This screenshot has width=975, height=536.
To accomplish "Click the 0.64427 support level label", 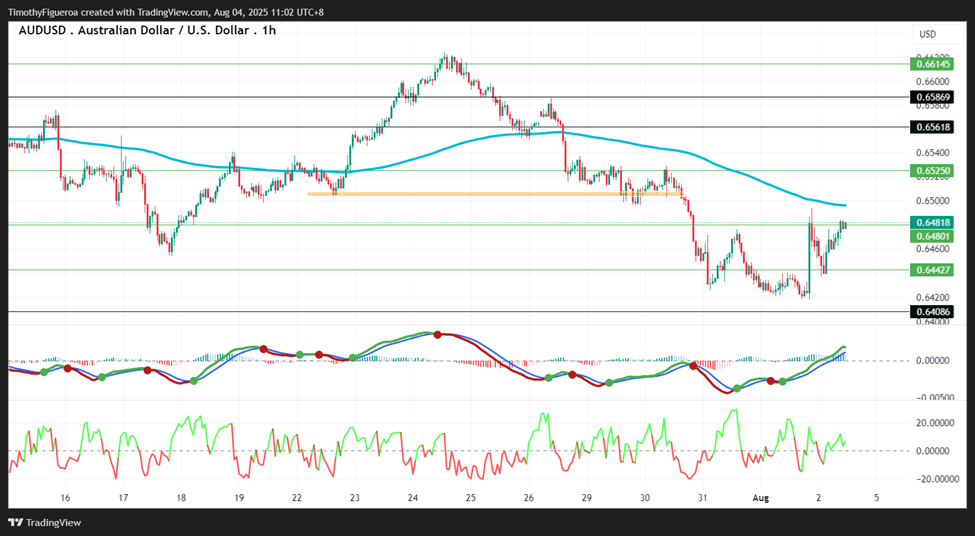I will click(x=931, y=270).
